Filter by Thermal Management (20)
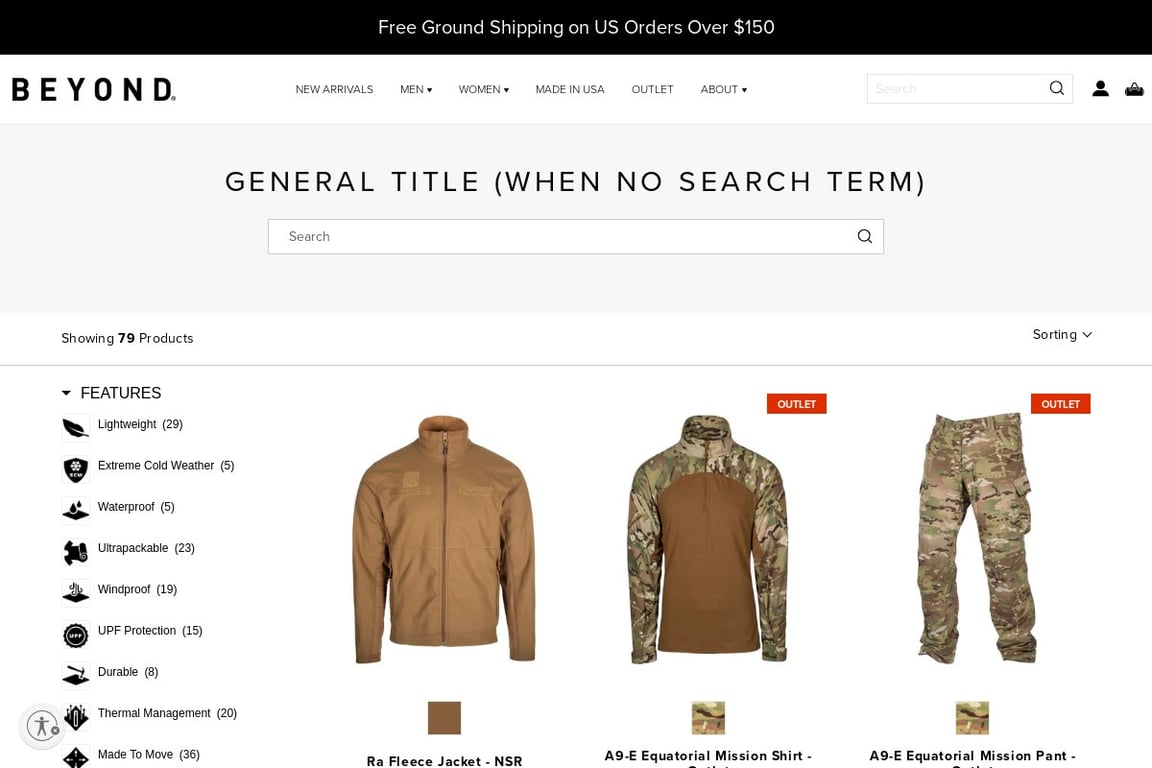Screen dimensions: 1152x768 pyautogui.click(x=168, y=713)
